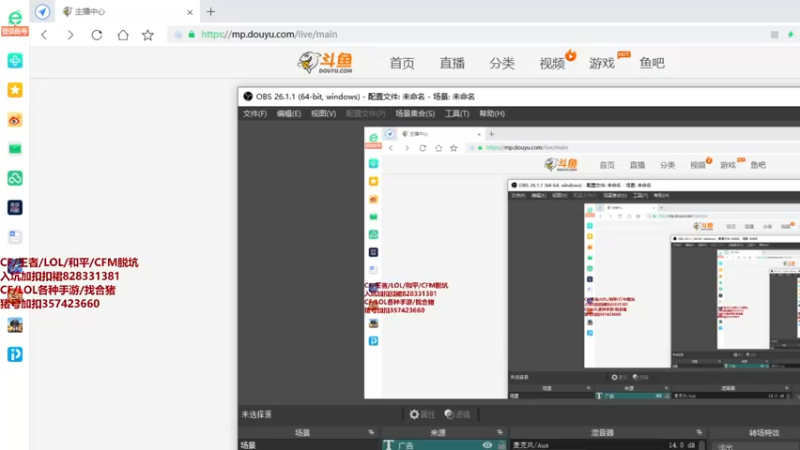Open the green plus sidebar app
Image resolution: width=800 pixels, height=450 pixels.
(15, 61)
